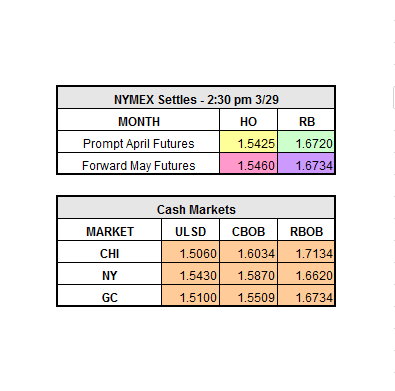Select pink cell with 1.5460
395x391 pixels.
tap(248, 165)
